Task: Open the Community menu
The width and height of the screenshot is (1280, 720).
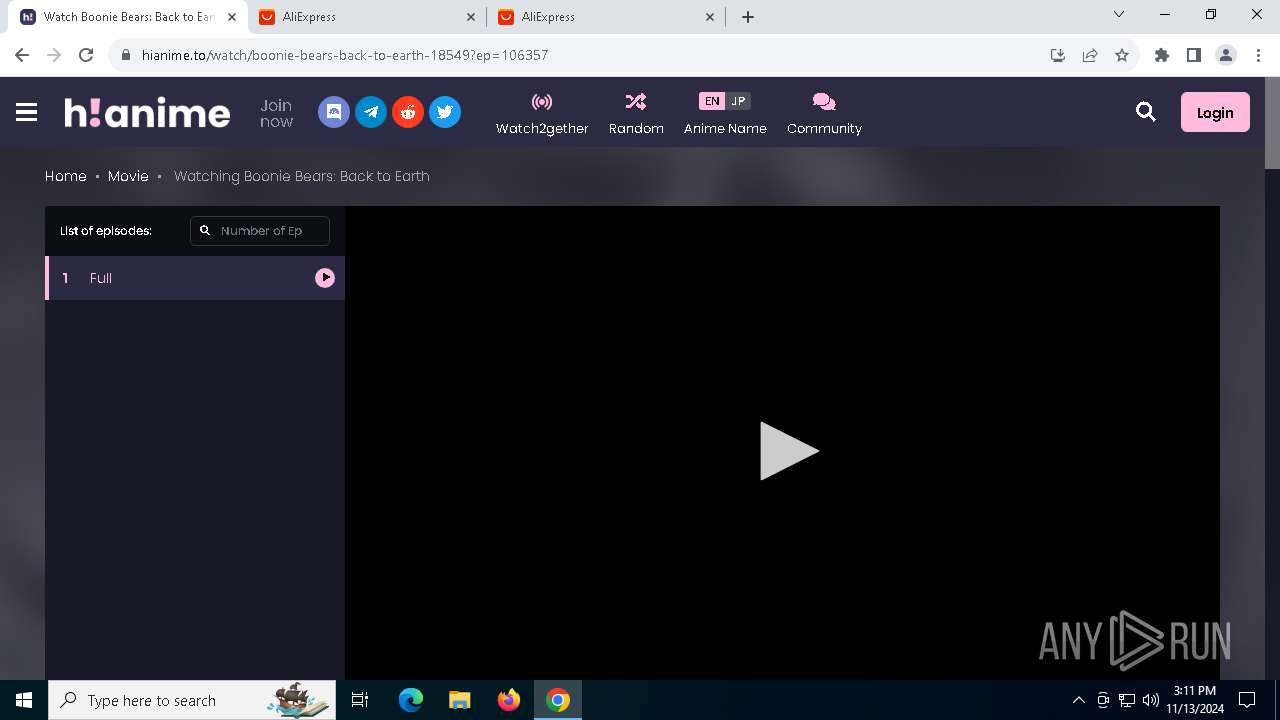Action: 824,113
